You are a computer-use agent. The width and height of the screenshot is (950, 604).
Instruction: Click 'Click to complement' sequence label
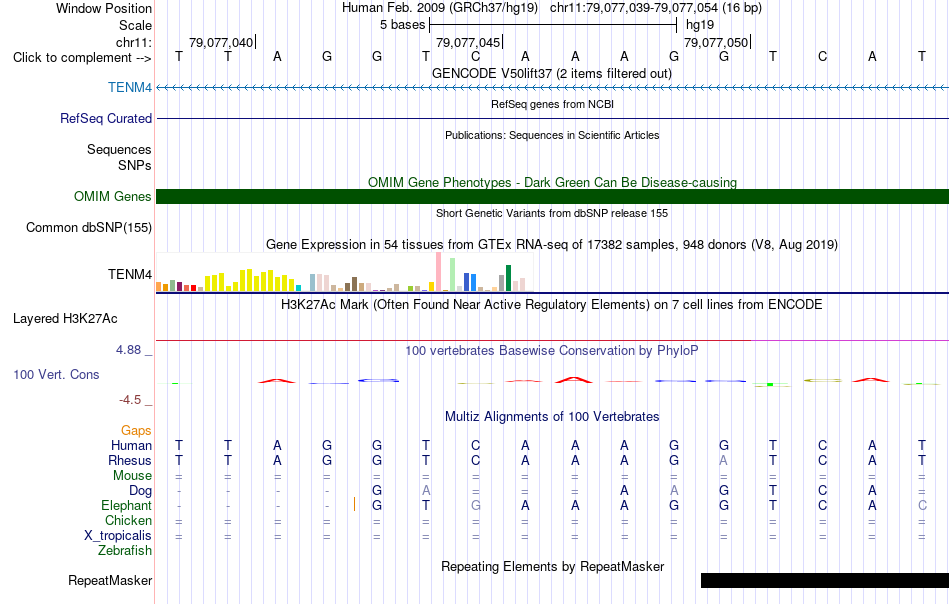click(82, 58)
